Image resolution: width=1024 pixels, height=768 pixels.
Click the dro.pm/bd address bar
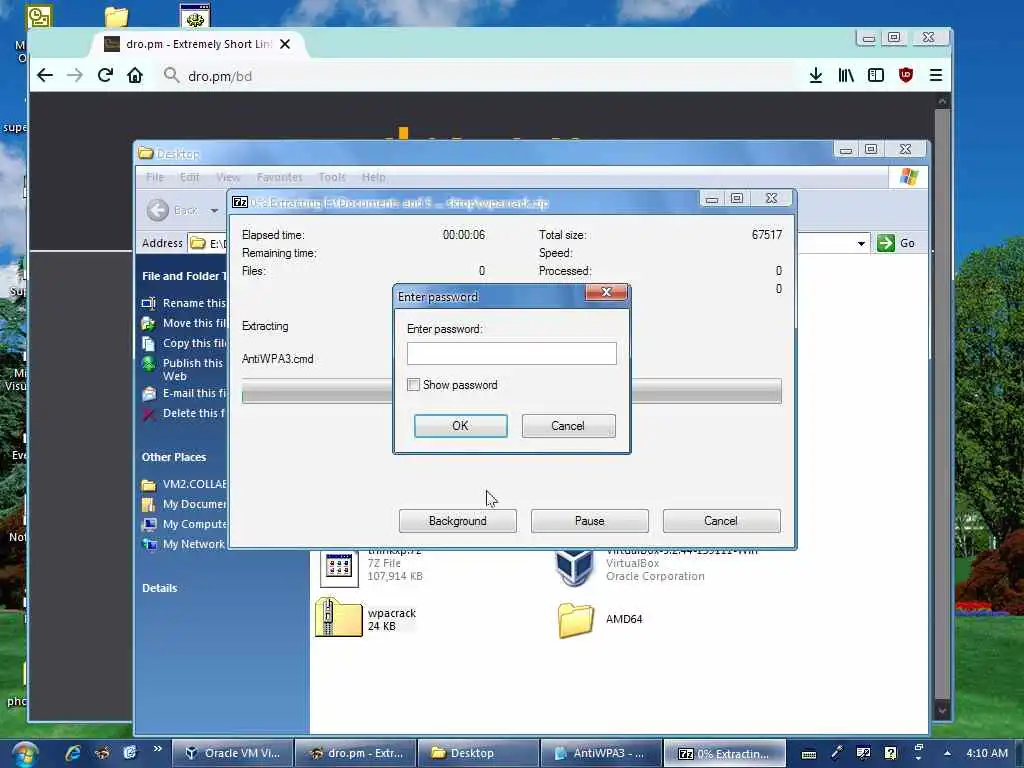click(477, 76)
